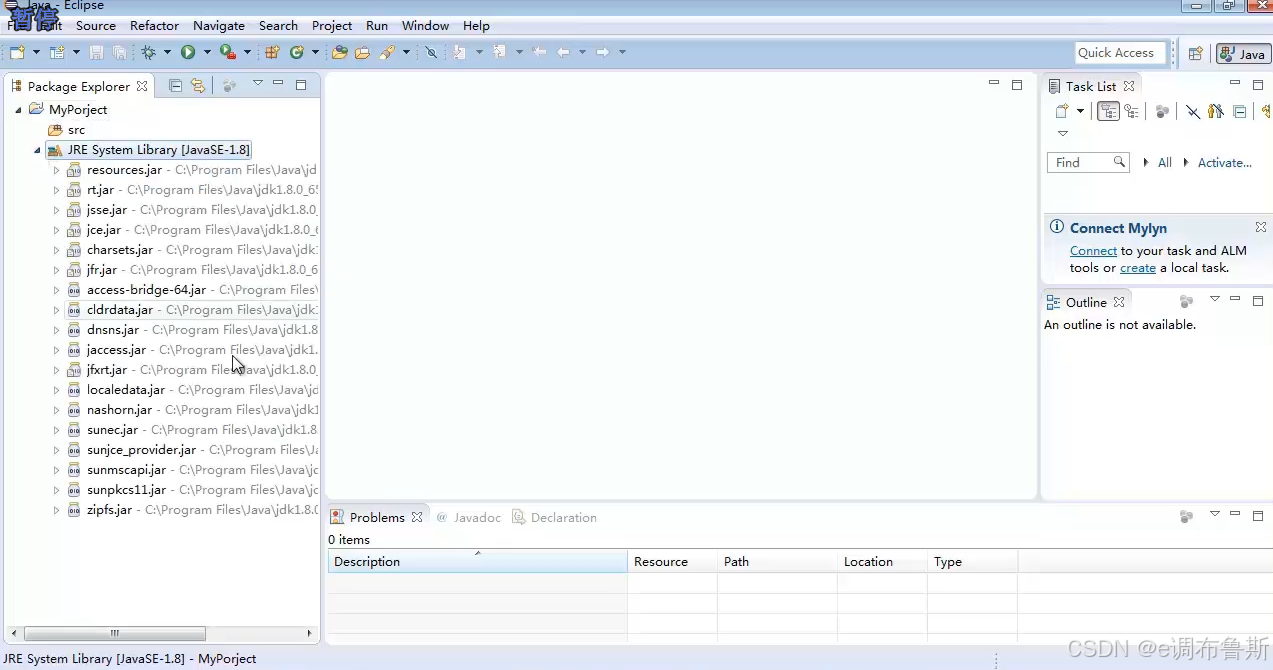Click New Task icon in Task List
1273x670 pixels.
1062,112
